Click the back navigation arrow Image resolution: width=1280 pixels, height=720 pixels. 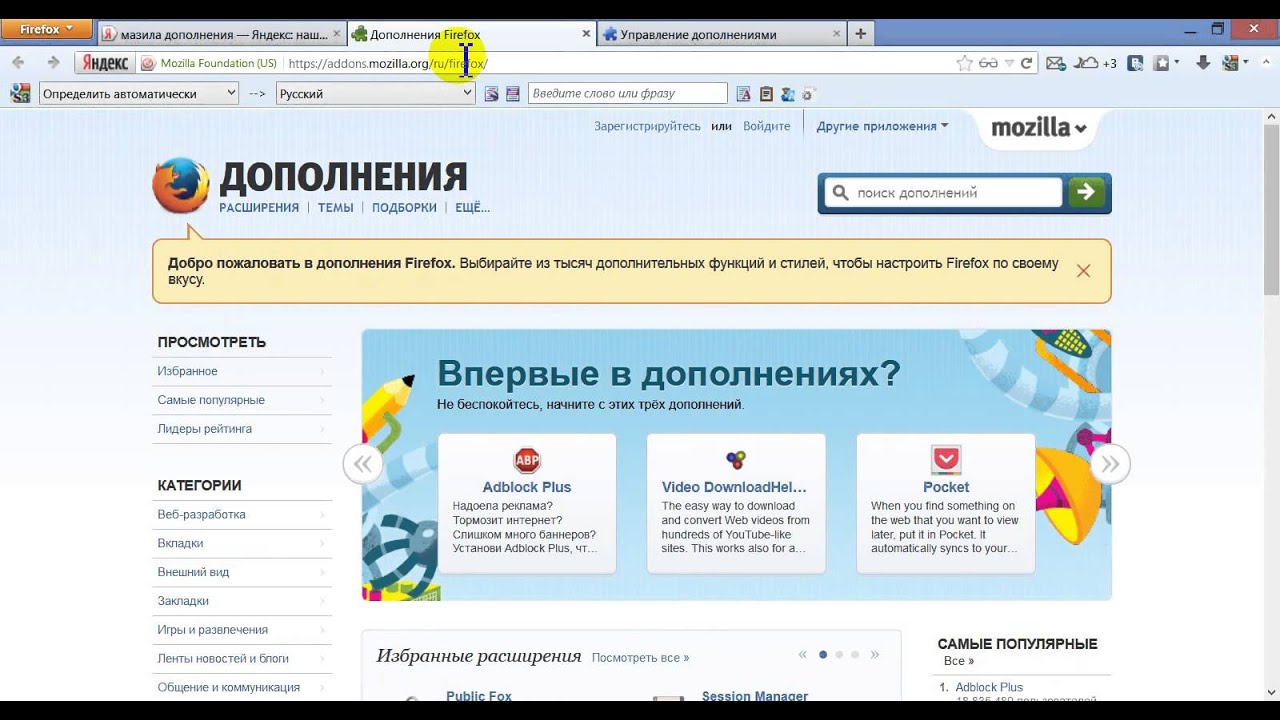coord(18,63)
